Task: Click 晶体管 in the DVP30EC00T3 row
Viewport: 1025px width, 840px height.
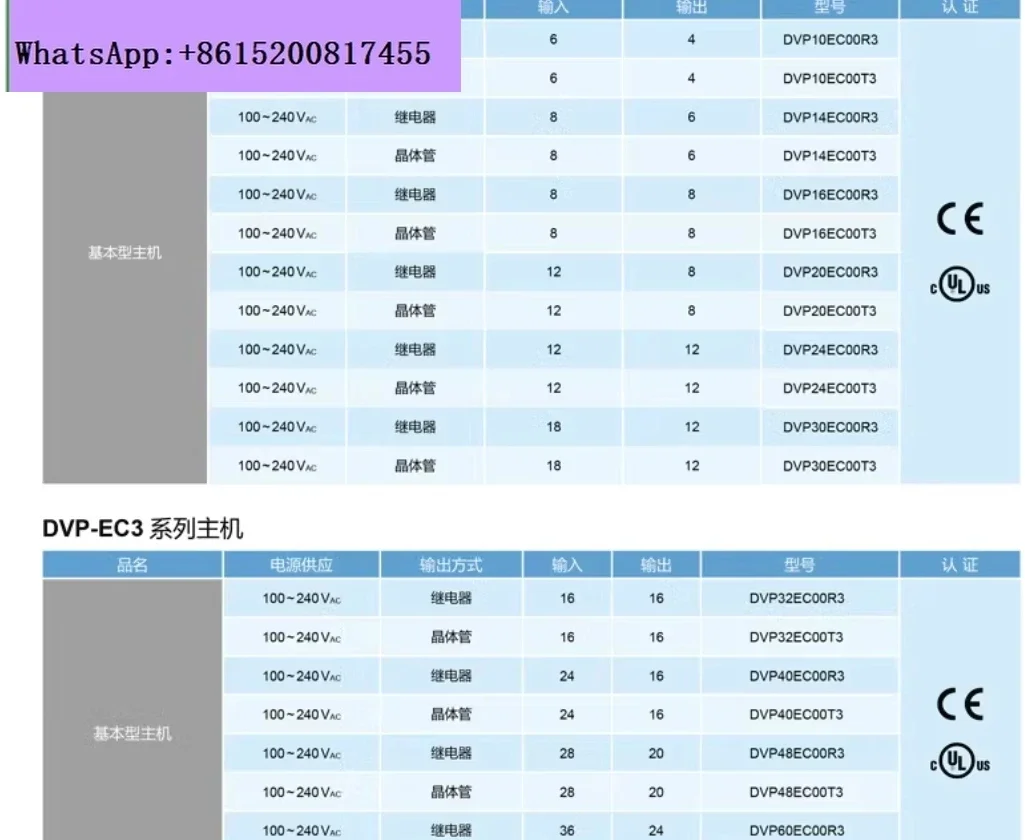Action: click(x=415, y=466)
